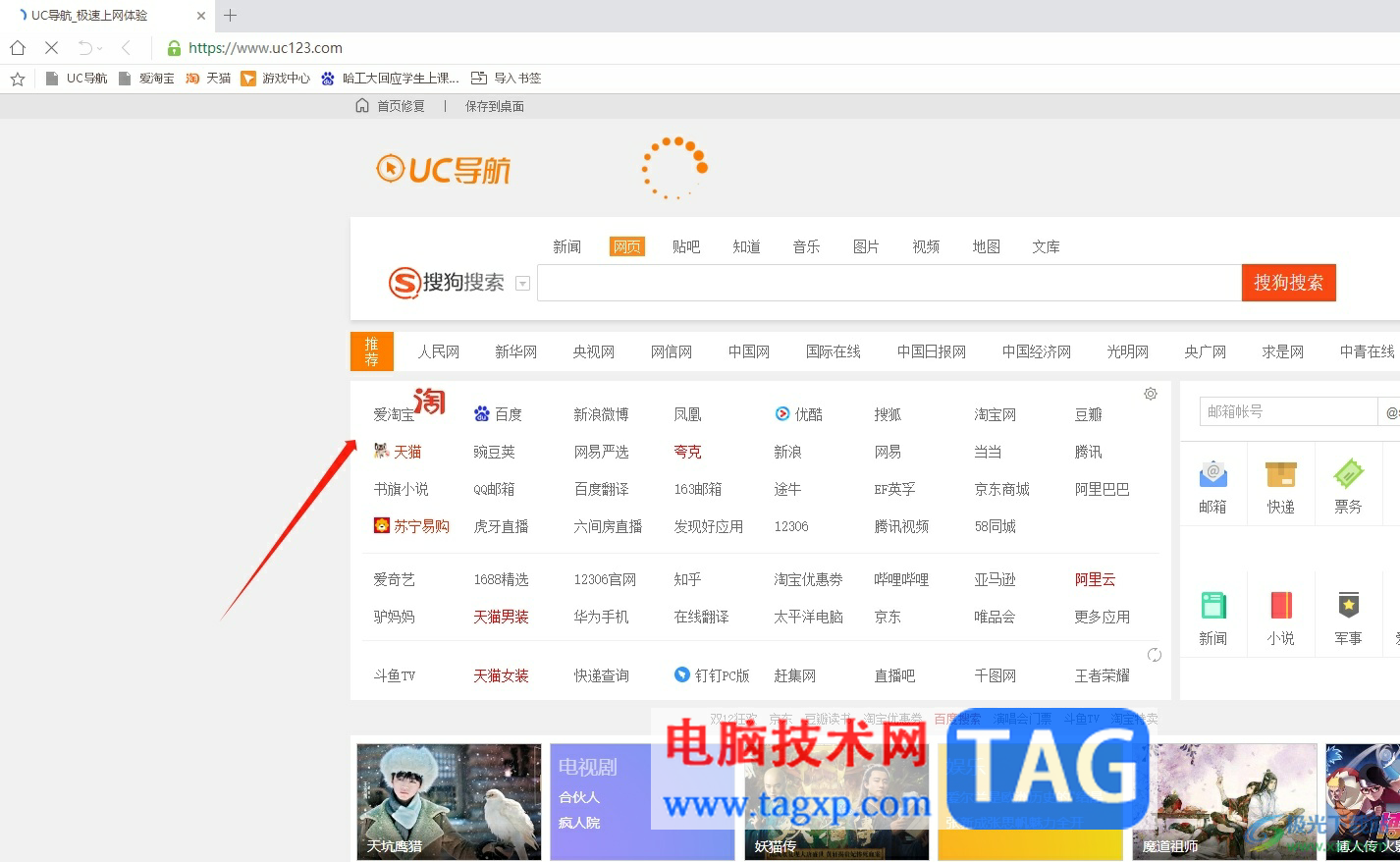This screenshot has height=862, width=1400.
Task: Click the site grid settings gear icon
Action: (1151, 394)
